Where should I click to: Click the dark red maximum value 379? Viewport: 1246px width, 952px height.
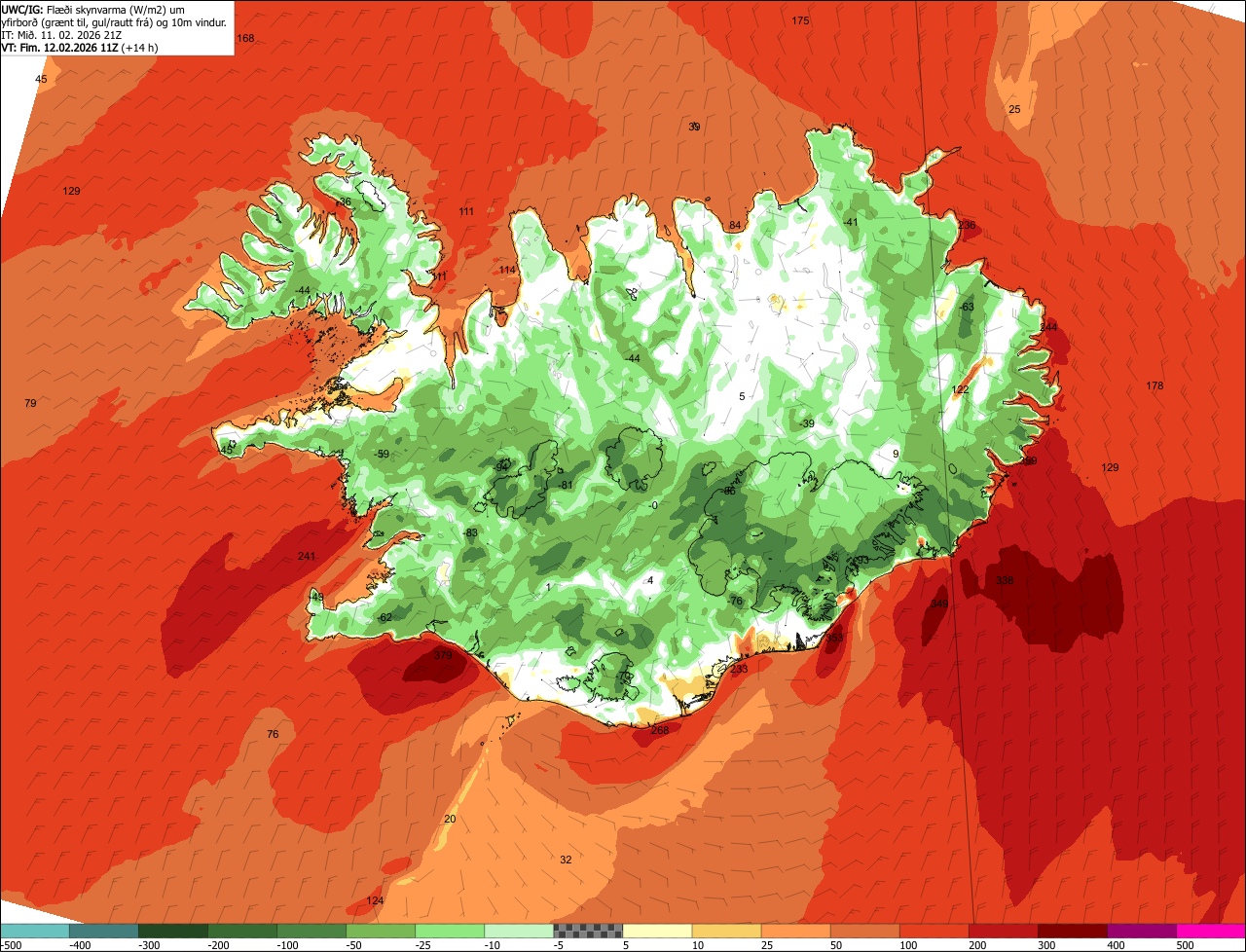443,655
